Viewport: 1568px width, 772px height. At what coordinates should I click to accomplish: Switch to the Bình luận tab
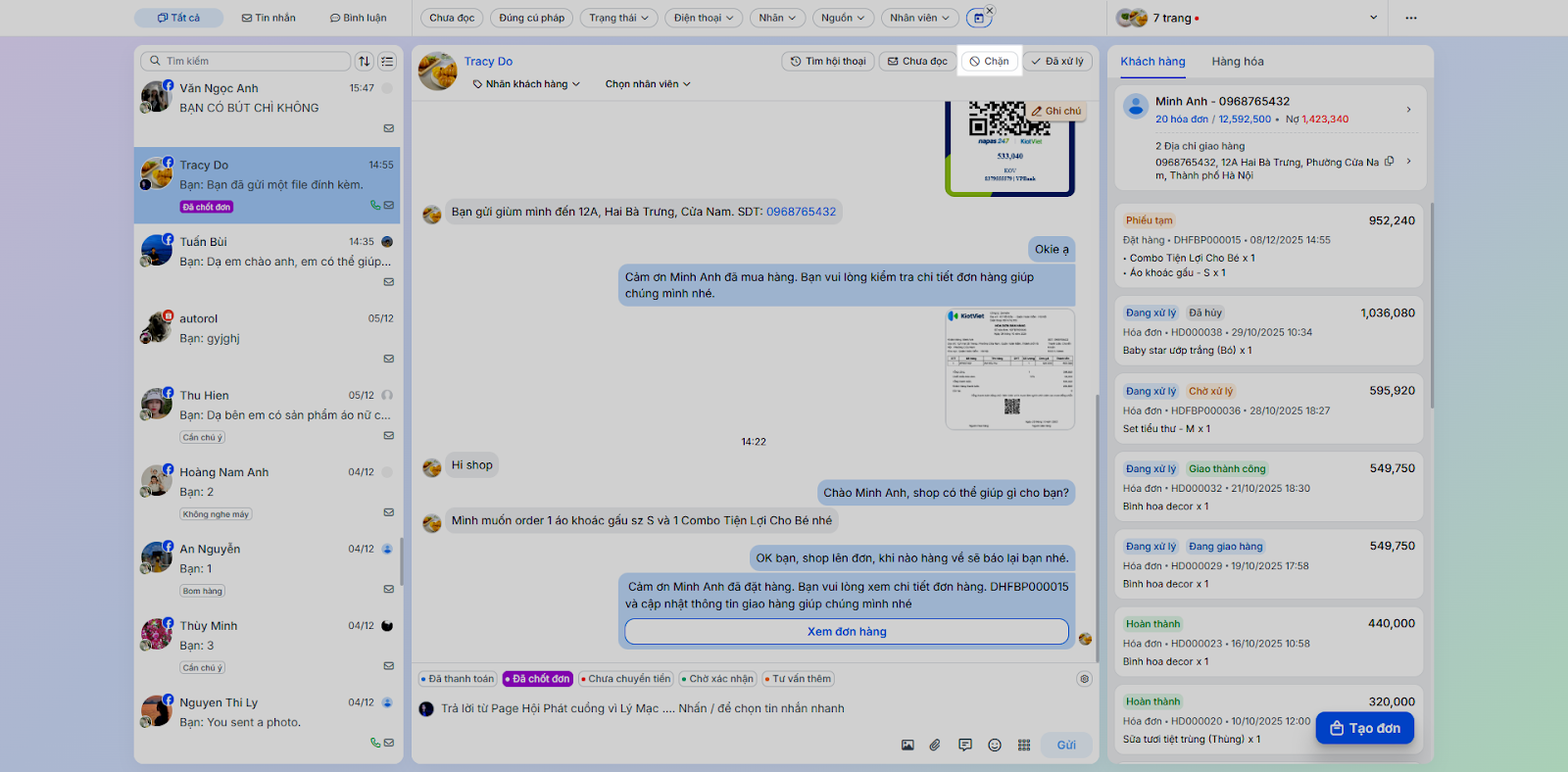(358, 18)
